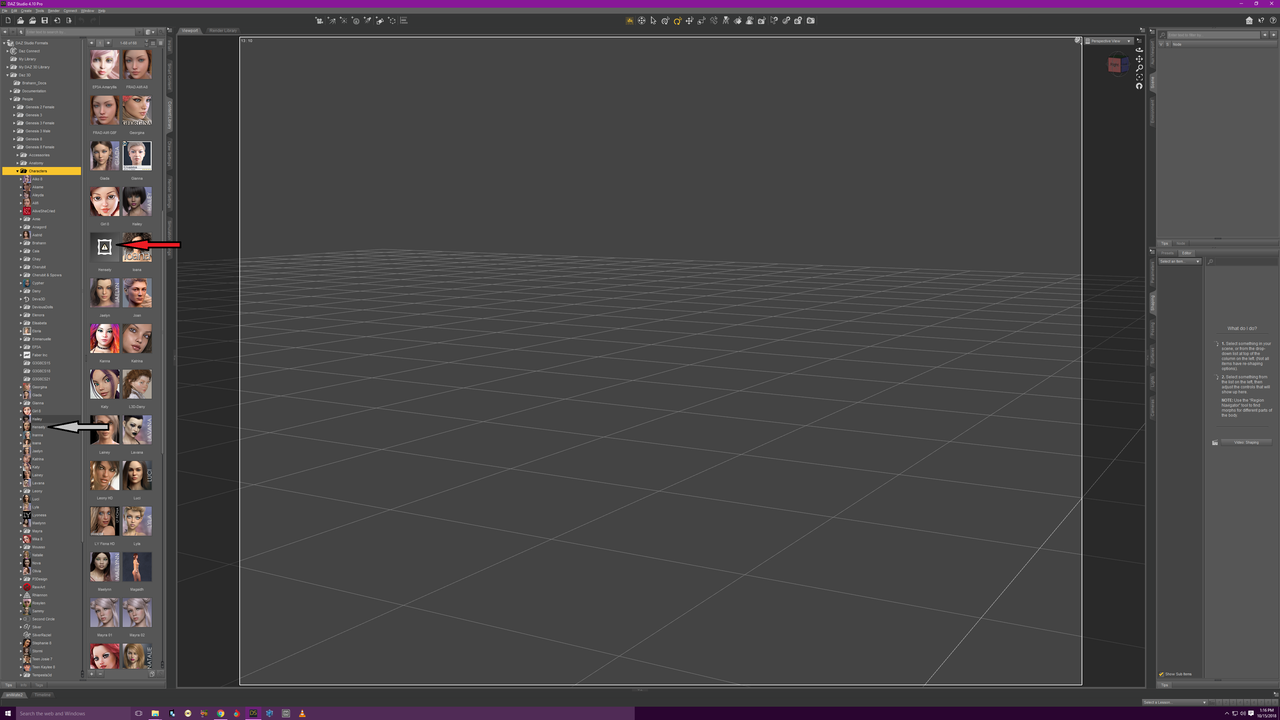Click the magnifier zoom view control
Image resolution: width=1280 pixels, height=720 pixels.
click(x=1139, y=68)
